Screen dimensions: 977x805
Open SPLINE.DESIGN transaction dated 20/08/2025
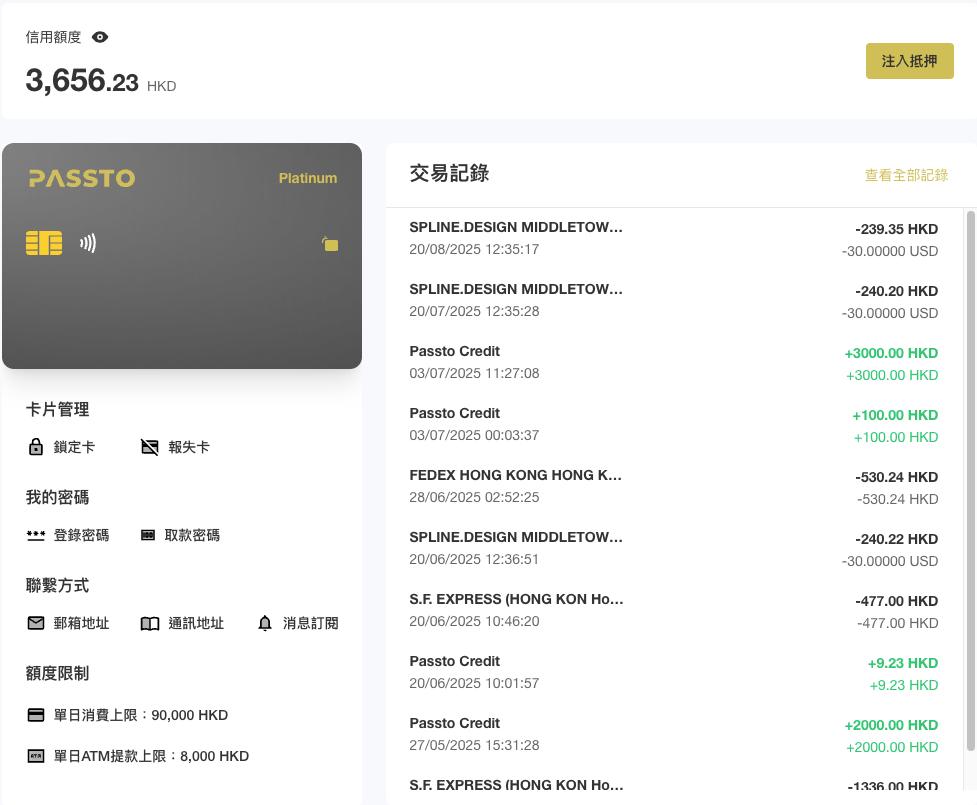pyautogui.click(x=673, y=239)
